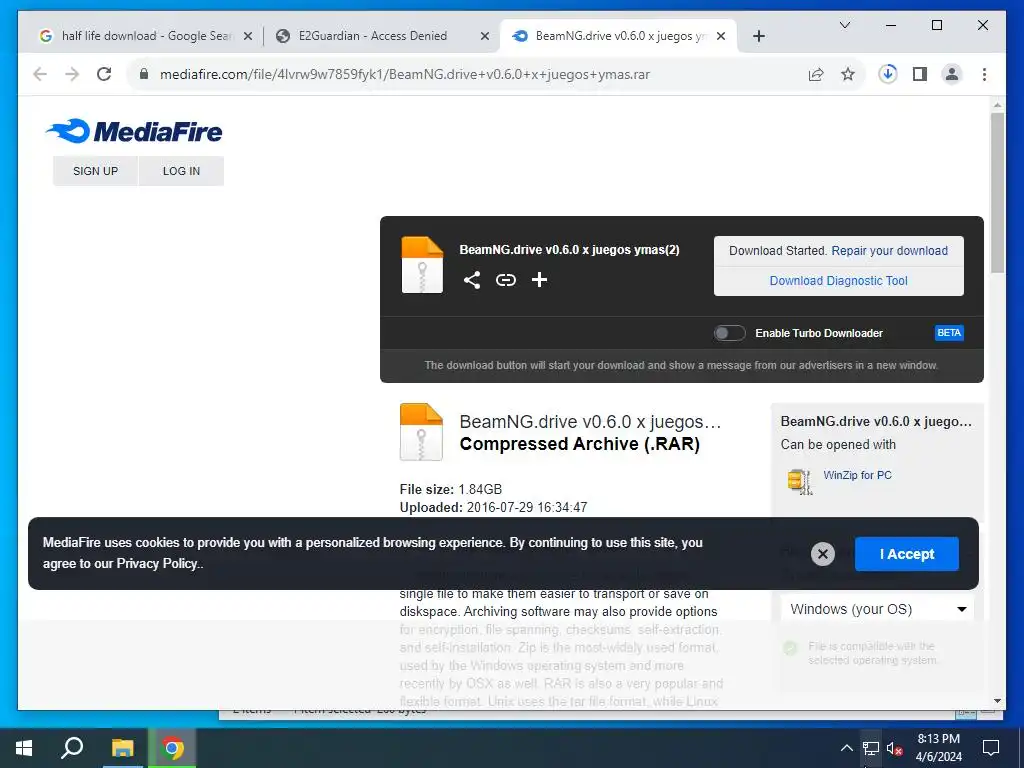This screenshot has width=1024, height=768.
Task: Enable Turbo Downloader toggle
Action: click(x=729, y=333)
